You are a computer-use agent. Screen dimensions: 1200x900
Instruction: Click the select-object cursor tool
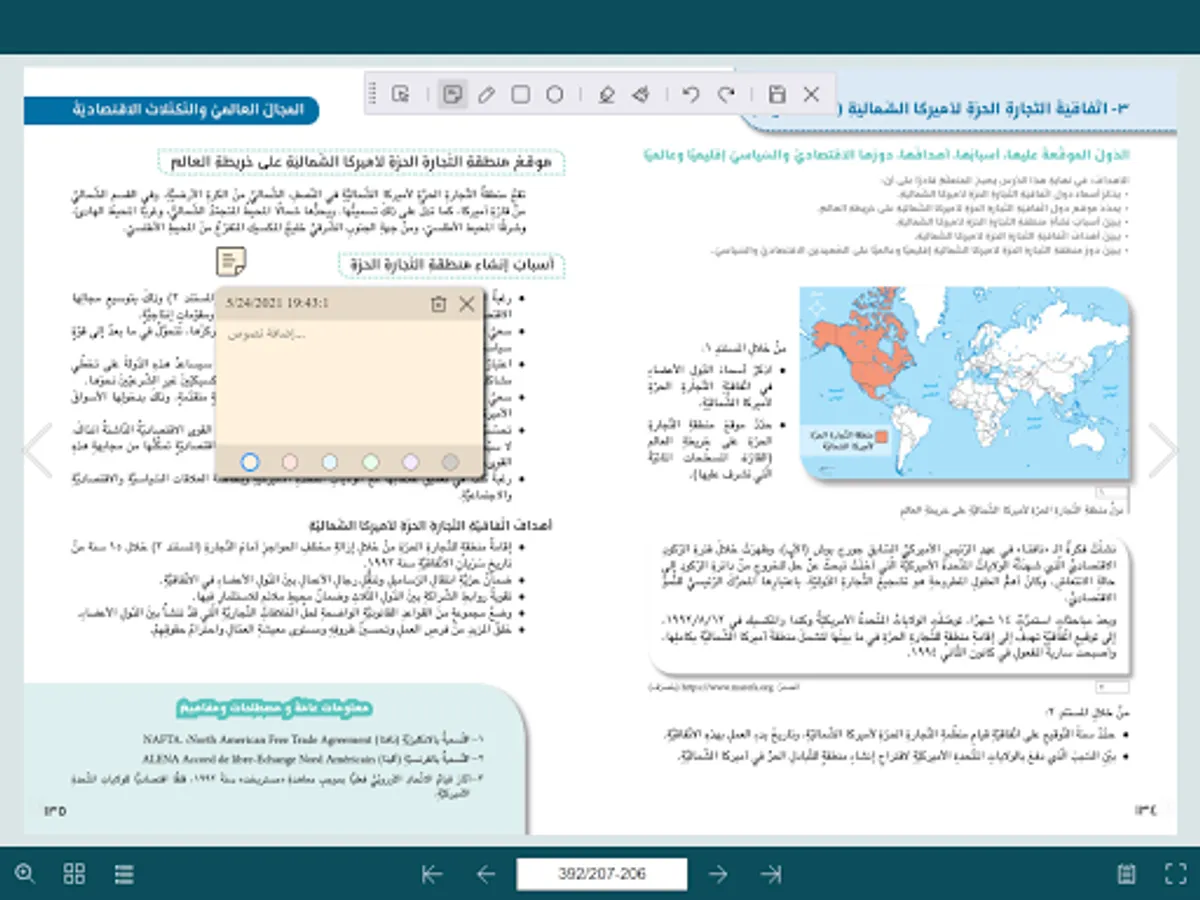coord(401,95)
